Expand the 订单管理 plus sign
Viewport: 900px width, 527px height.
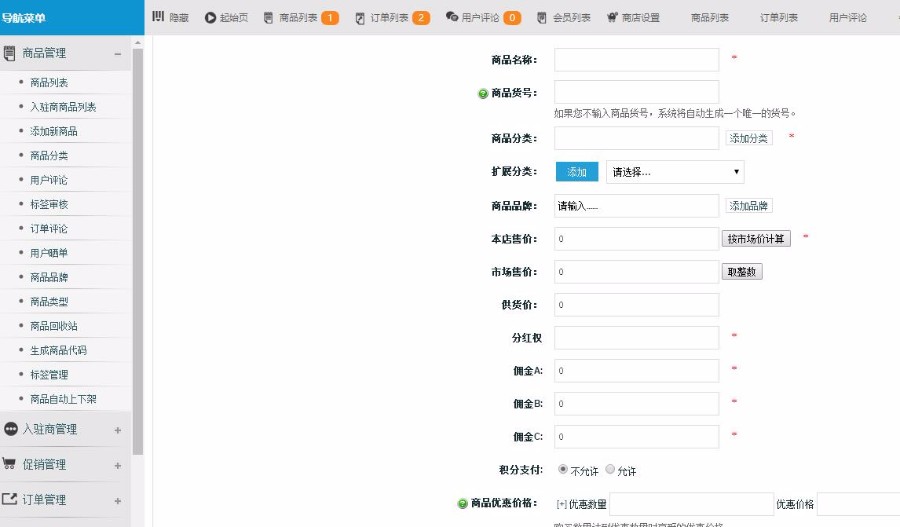tap(118, 501)
